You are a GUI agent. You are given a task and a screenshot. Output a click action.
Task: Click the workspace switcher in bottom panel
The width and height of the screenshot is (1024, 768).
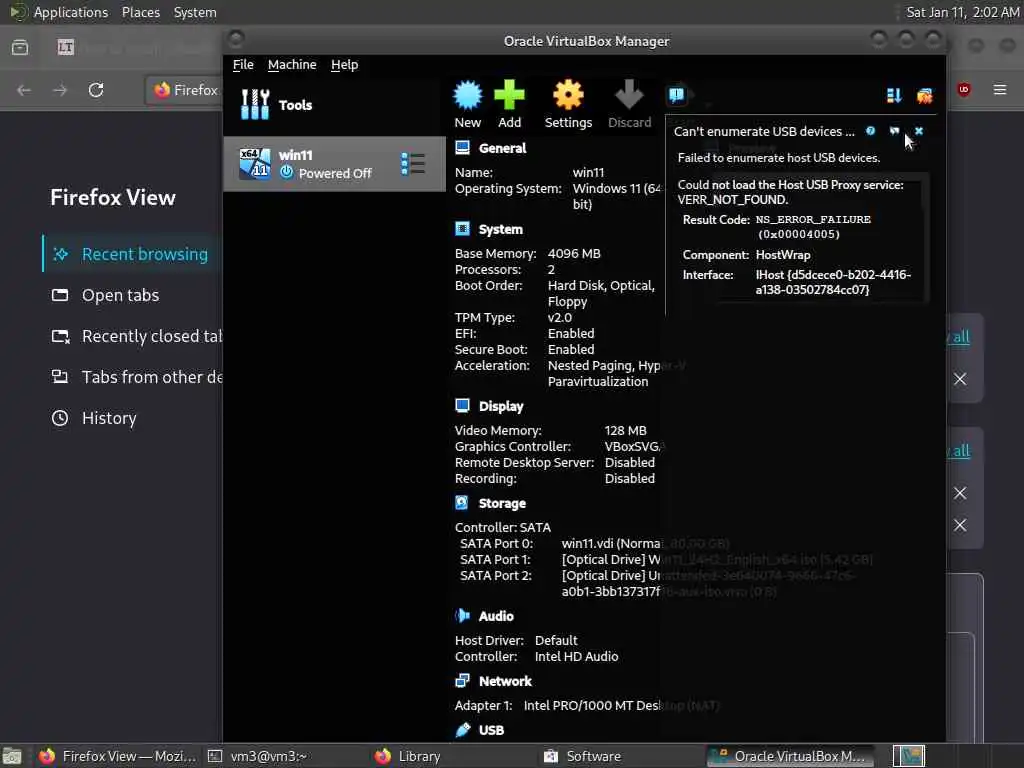tap(908, 756)
